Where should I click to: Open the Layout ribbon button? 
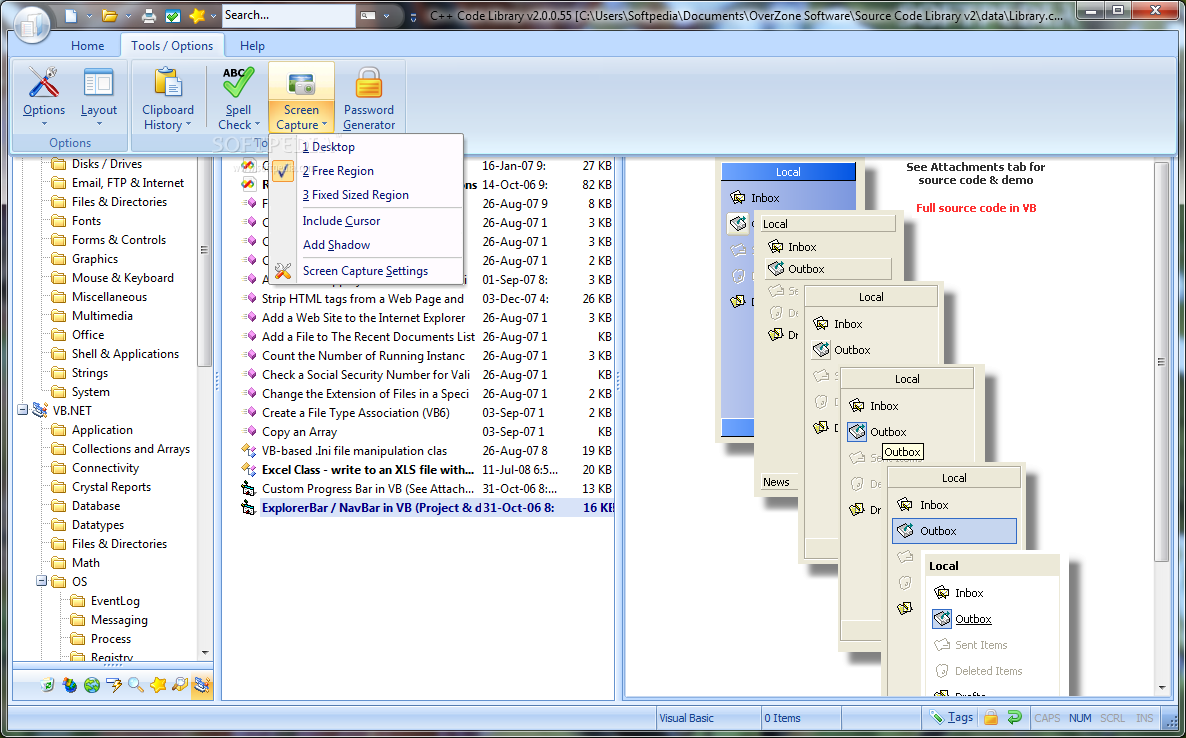pyautogui.click(x=99, y=97)
